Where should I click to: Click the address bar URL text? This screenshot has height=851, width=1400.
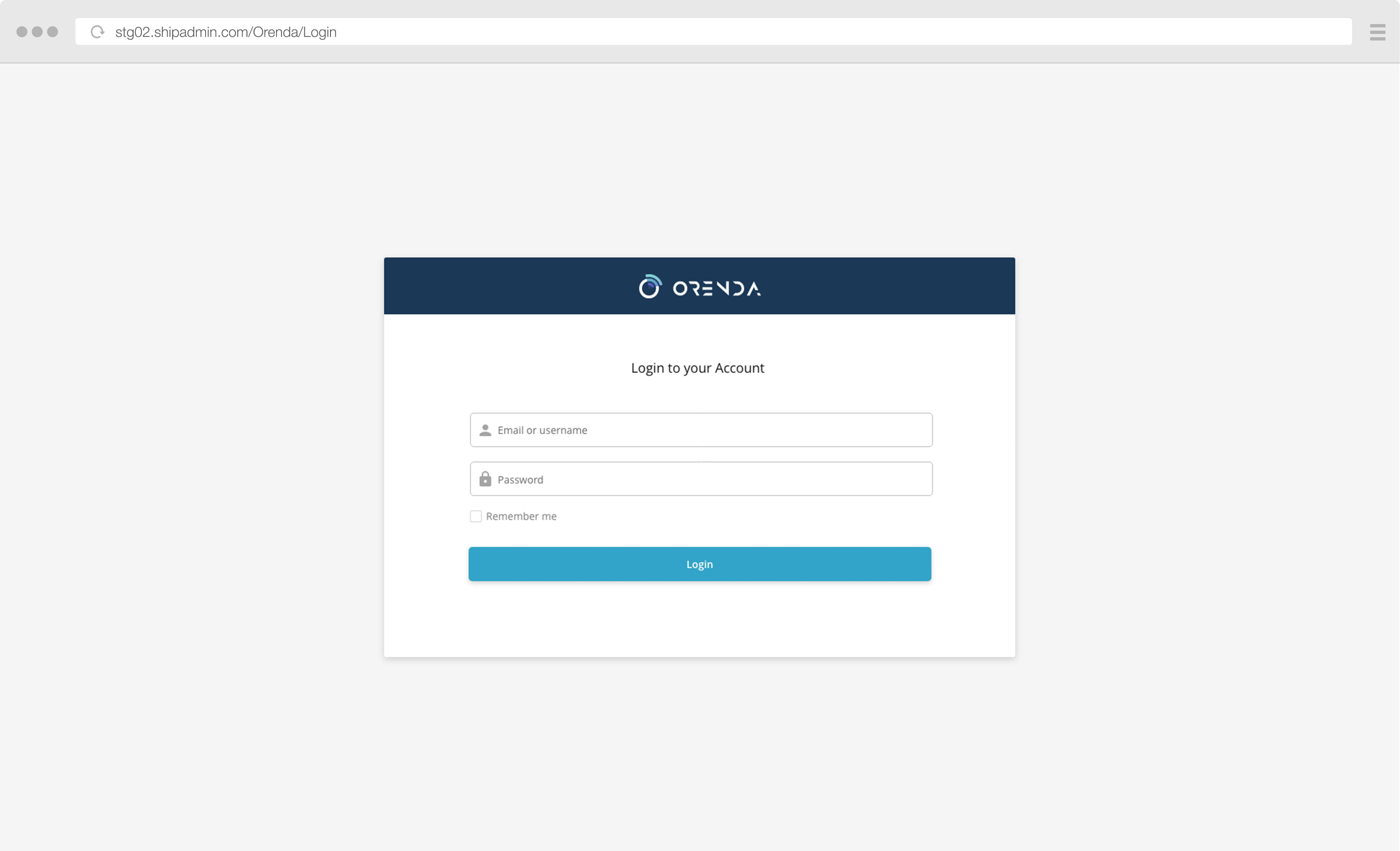coord(225,32)
